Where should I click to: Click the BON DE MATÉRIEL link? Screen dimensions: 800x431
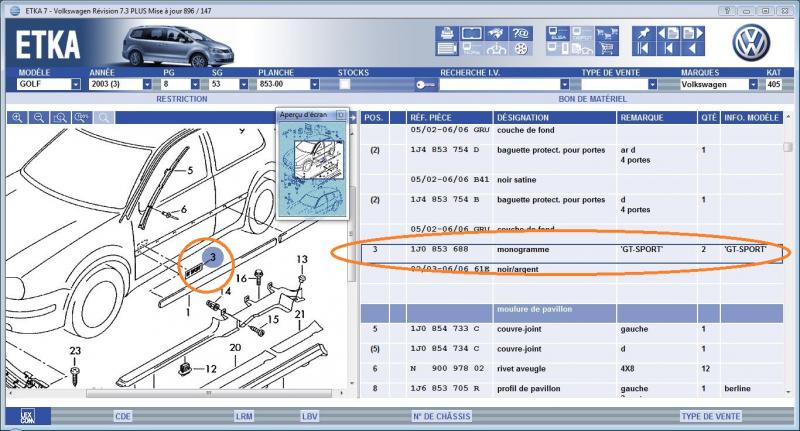[592, 99]
